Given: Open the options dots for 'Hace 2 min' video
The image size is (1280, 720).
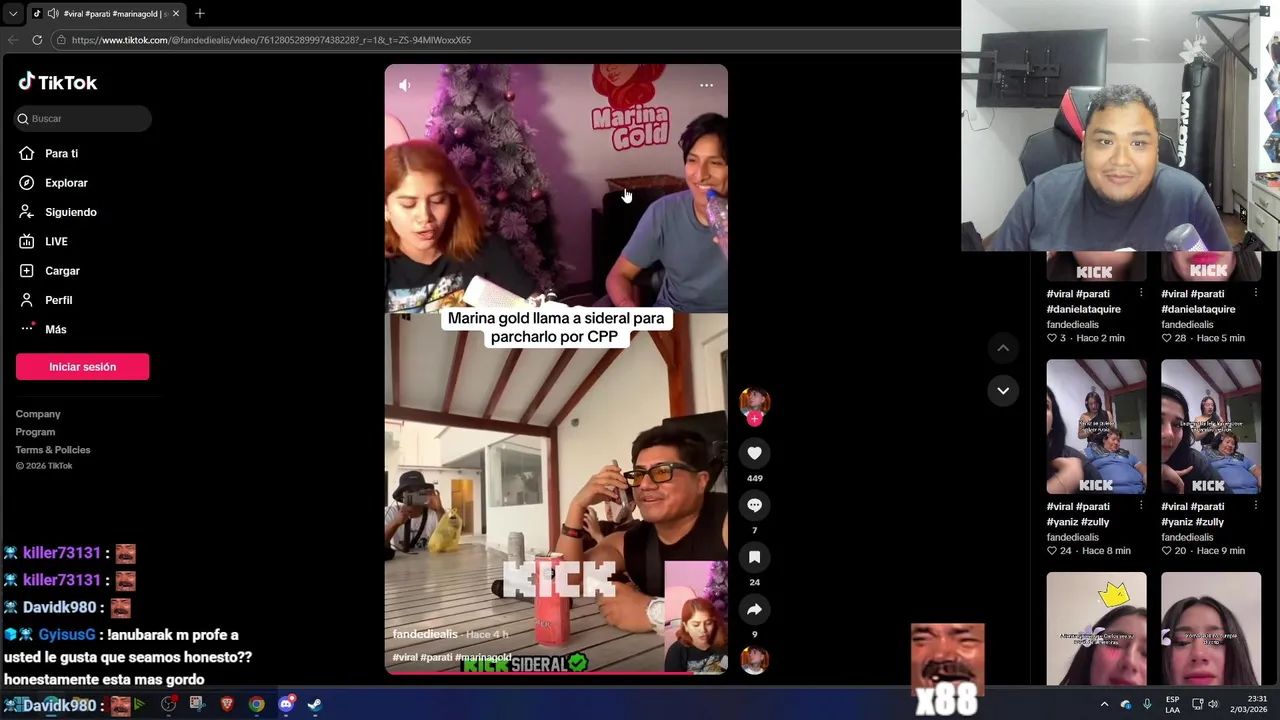Looking at the screenshot, I should tap(1141, 293).
